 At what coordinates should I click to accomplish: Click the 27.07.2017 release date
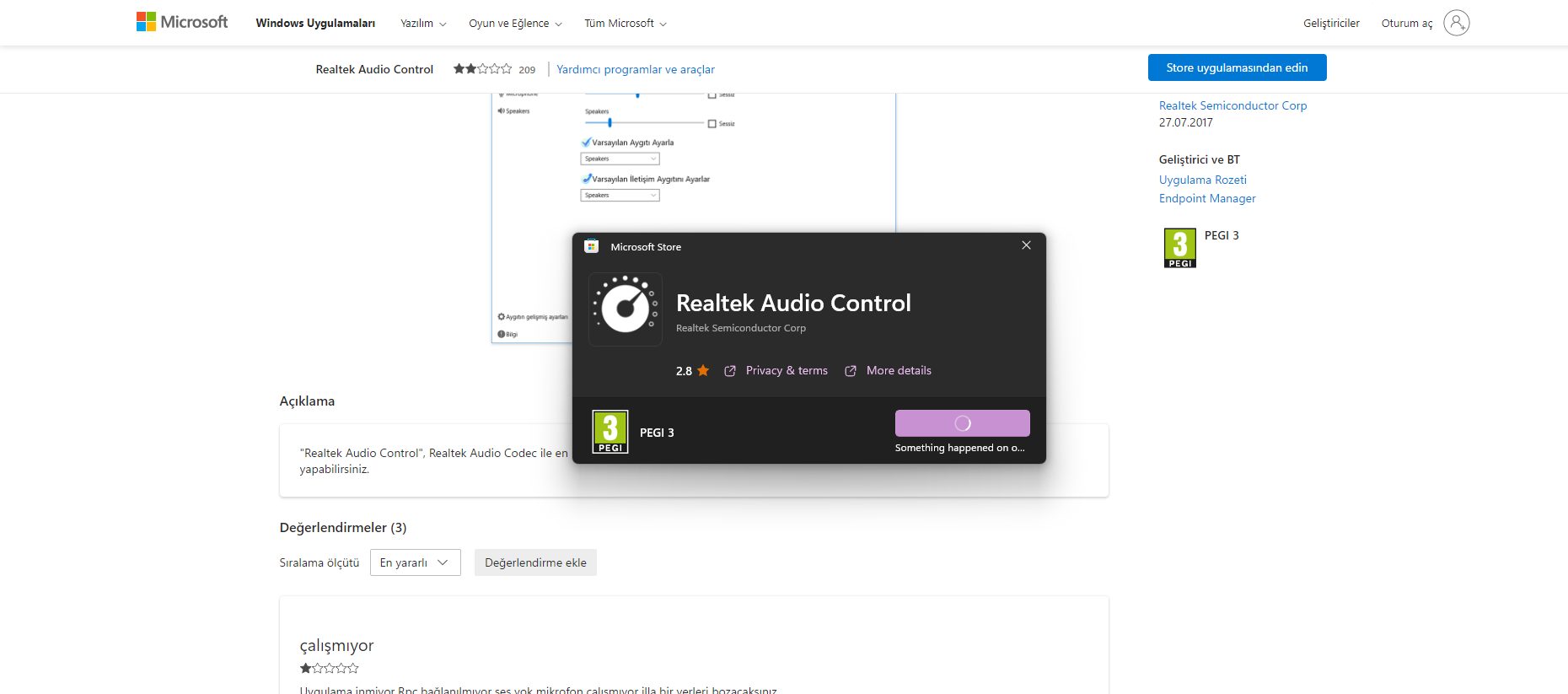point(1185,122)
